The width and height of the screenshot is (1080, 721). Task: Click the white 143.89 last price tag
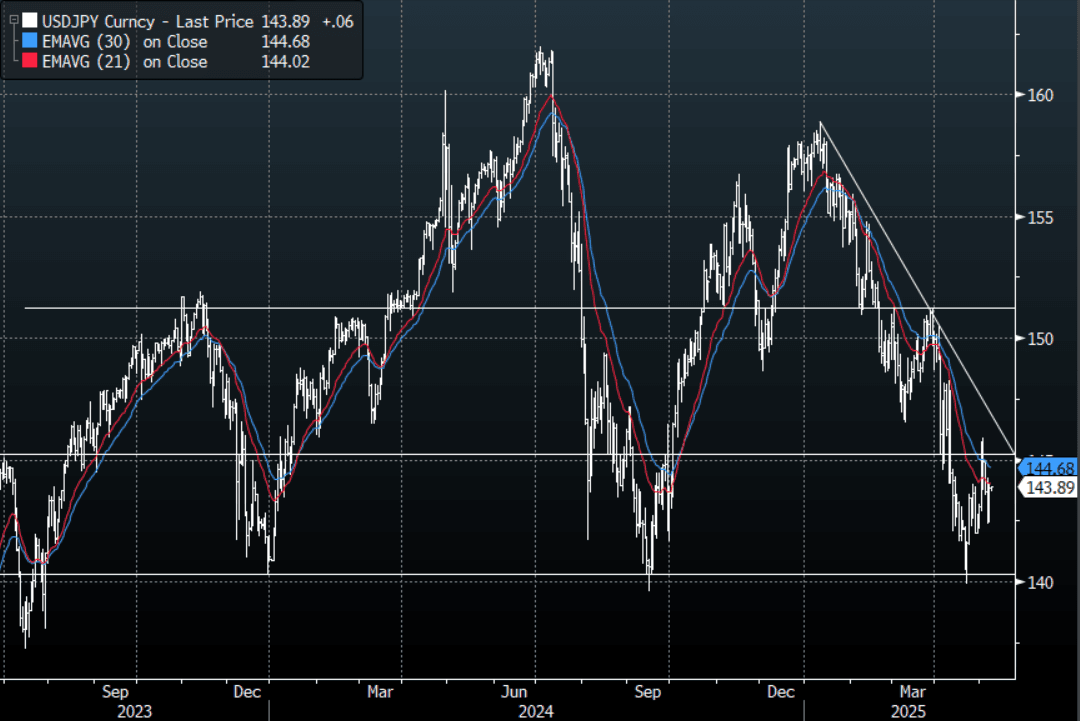(x=1047, y=487)
